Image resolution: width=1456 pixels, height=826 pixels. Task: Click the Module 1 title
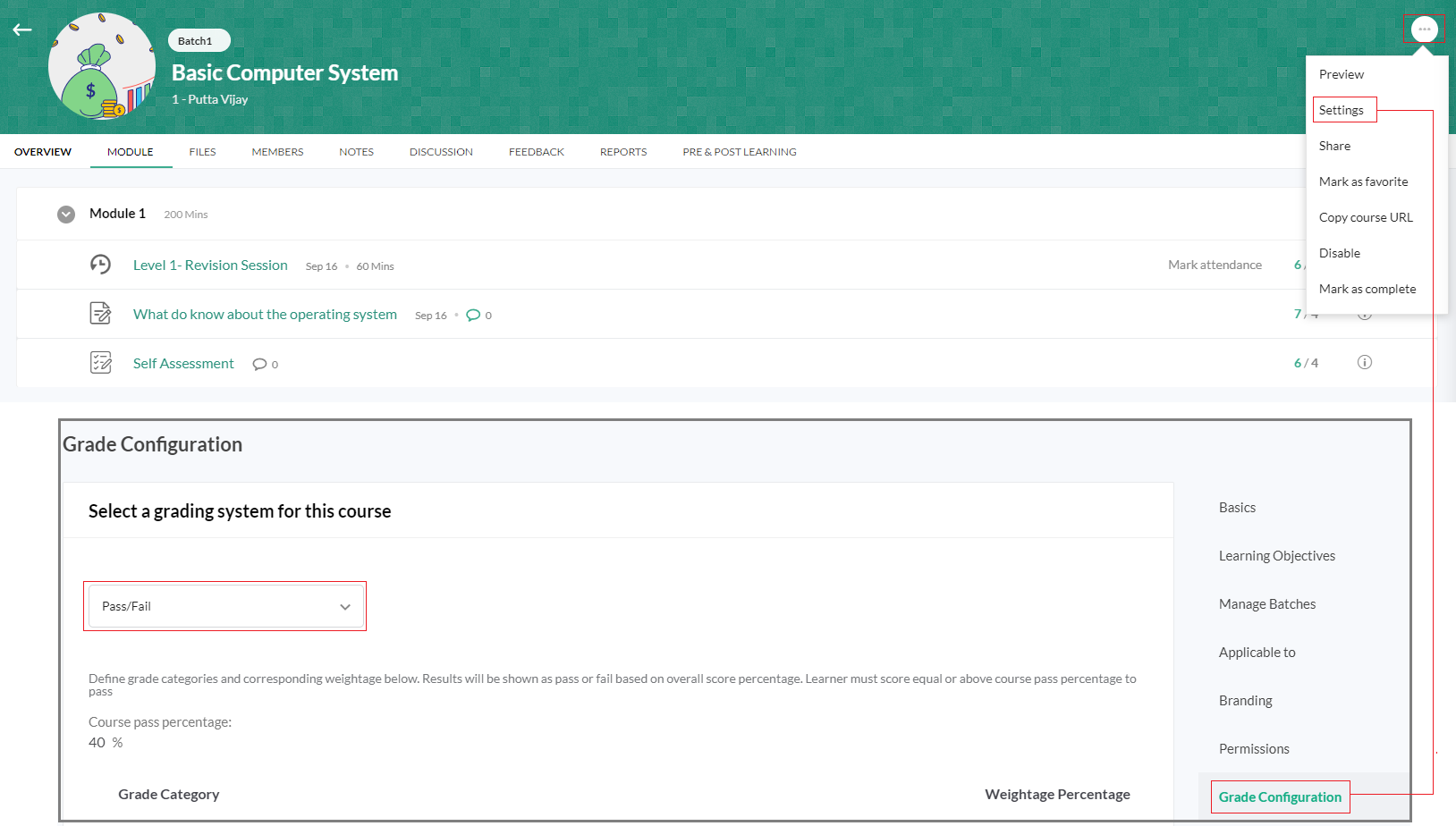[x=117, y=214]
